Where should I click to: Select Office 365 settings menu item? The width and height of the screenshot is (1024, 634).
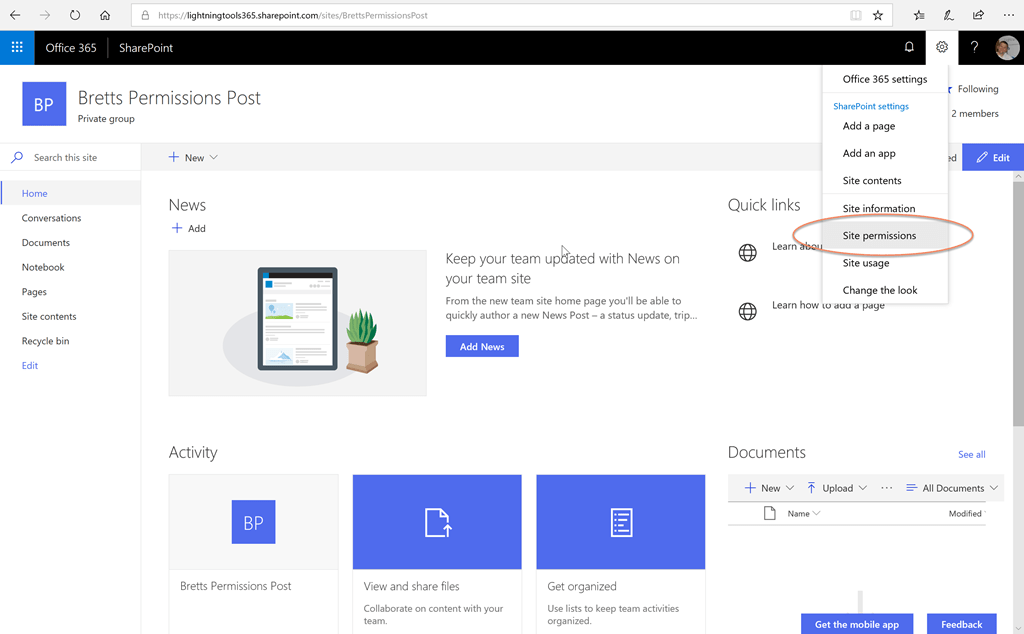(x=885, y=79)
